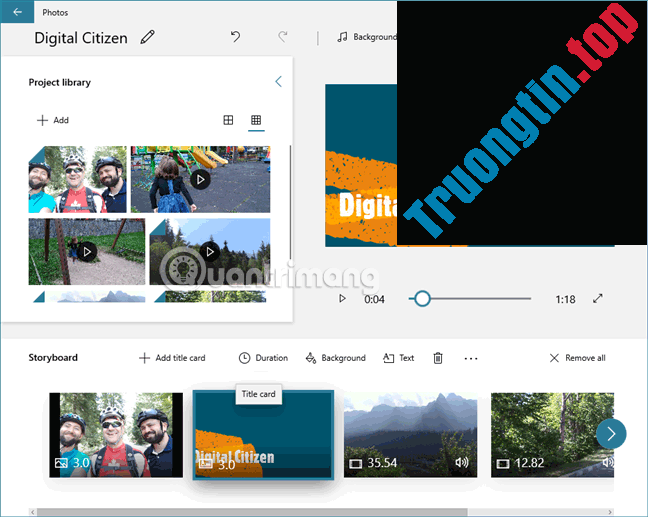This screenshot has width=648, height=517.
Task: Click the Digital Citizen project title
Action: pyautogui.click(x=81, y=38)
